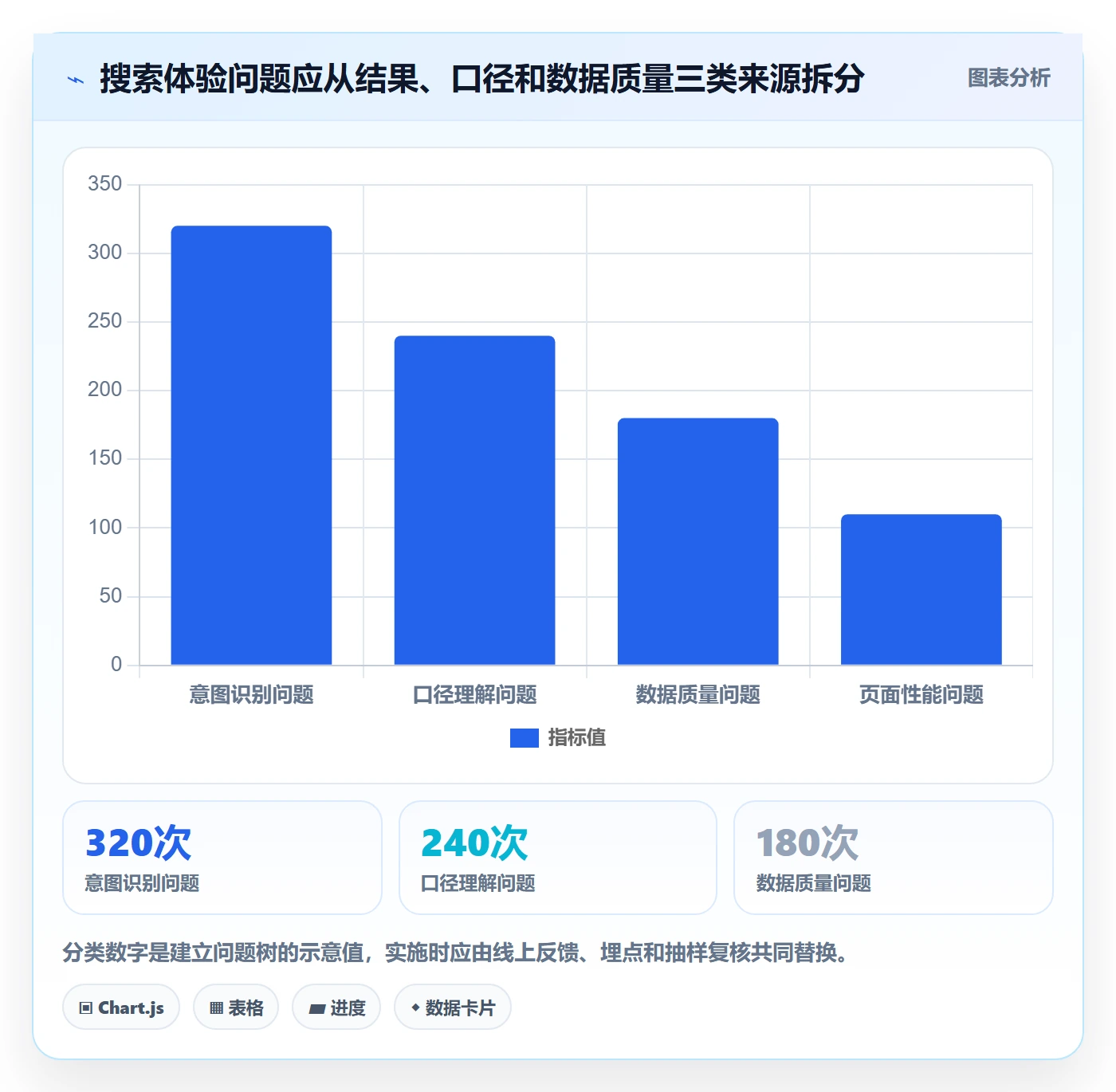Screen dimensions: 1116x1092
Task: Select the 意图识别问题 bar in chart
Action: coord(251,445)
